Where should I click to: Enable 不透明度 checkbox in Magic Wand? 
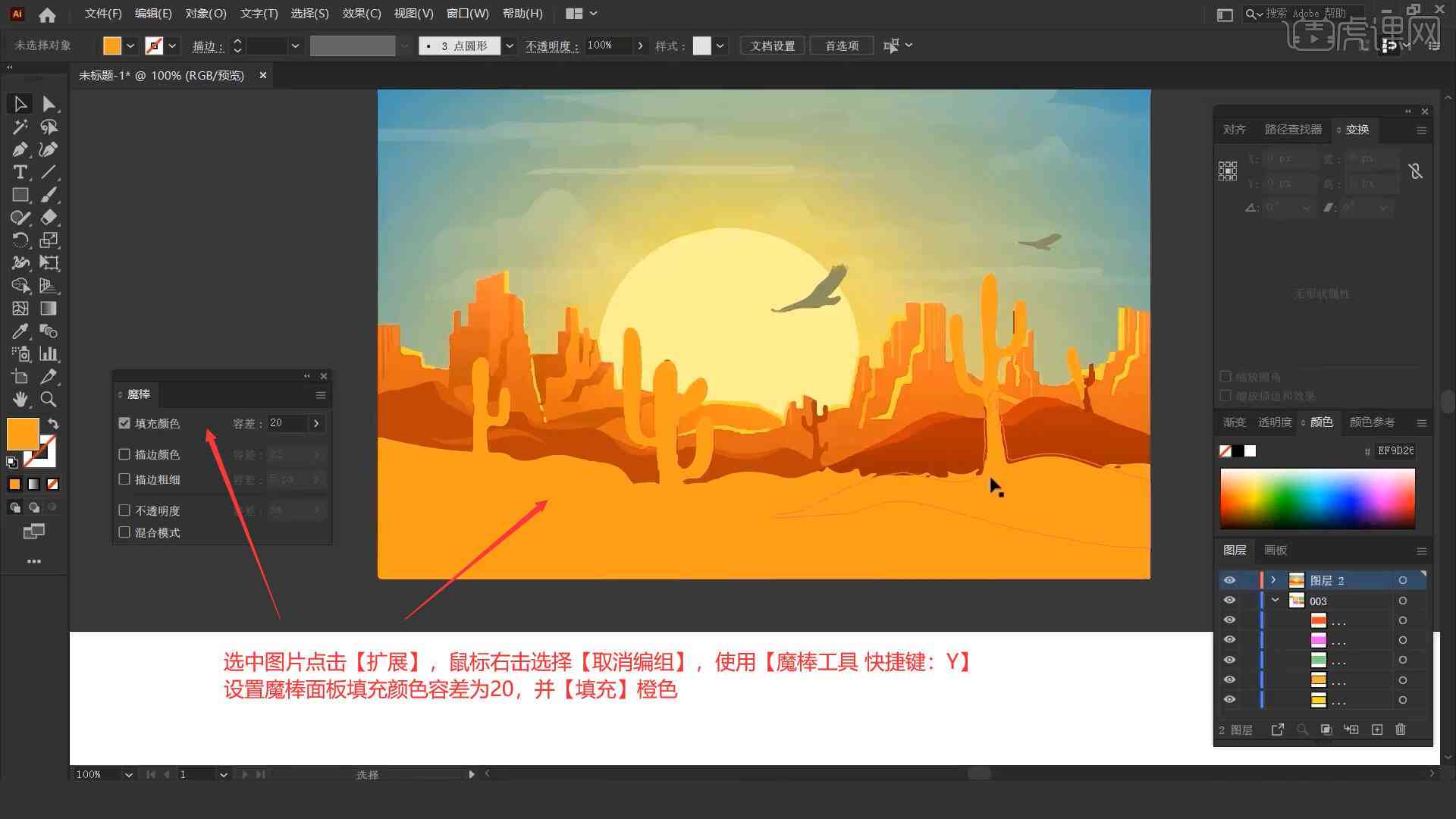coord(124,510)
